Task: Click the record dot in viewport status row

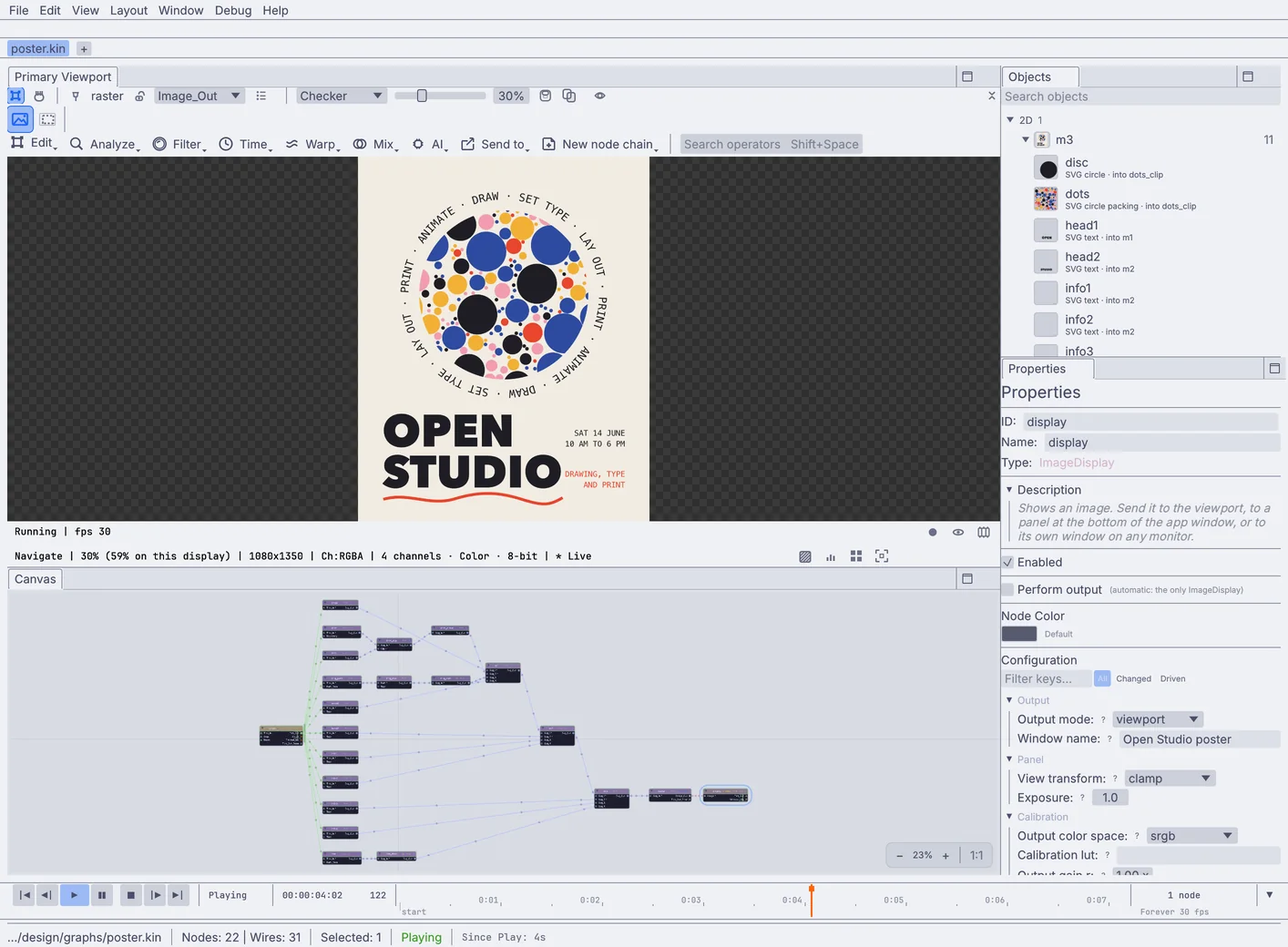Action: click(x=933, y=532)
